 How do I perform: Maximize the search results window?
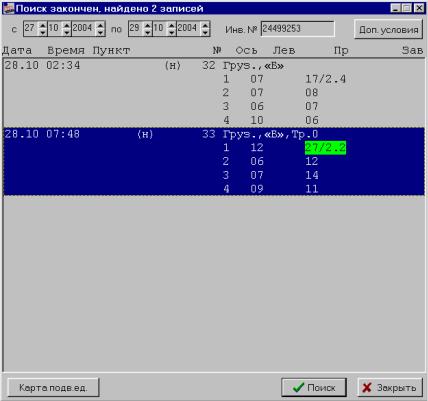click(407, 8)
